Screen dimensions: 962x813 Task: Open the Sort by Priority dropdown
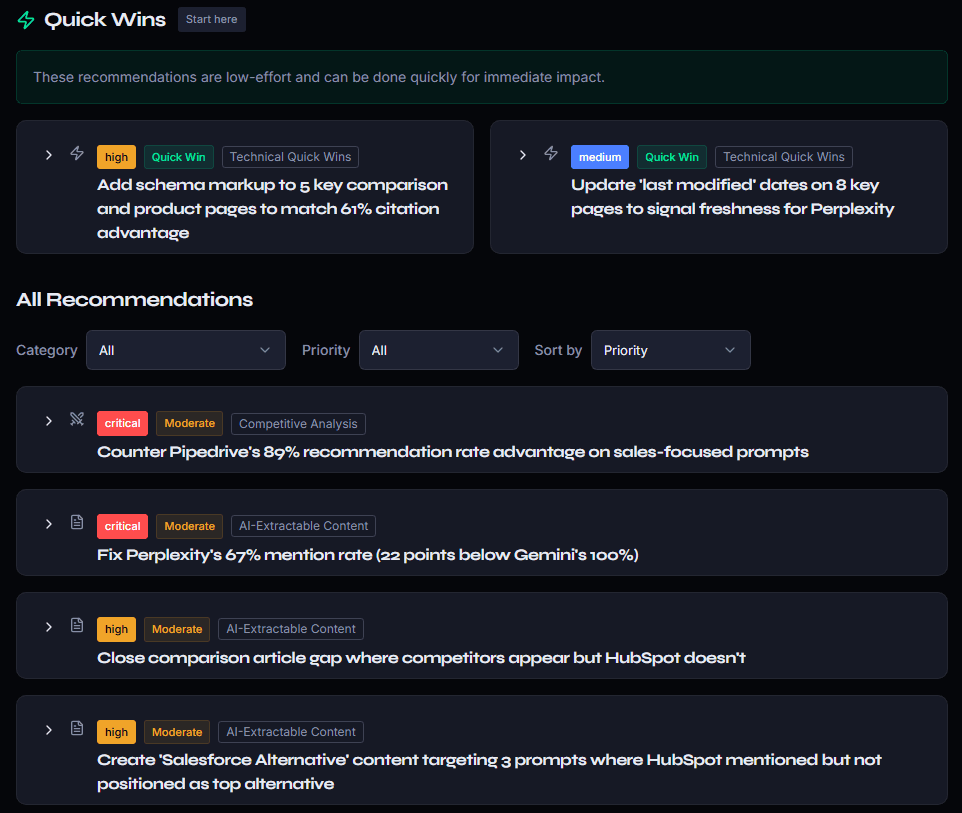pos(671,350)
